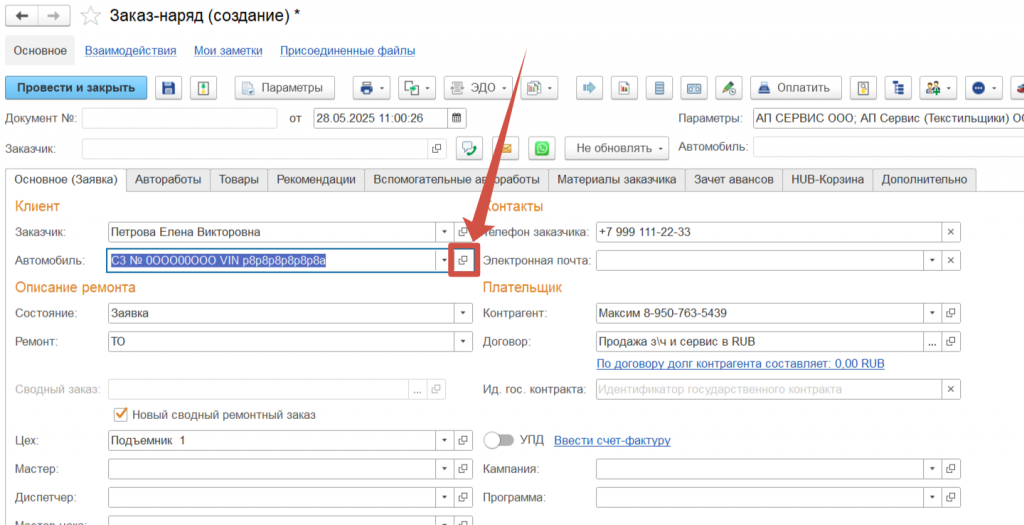Screen dimensions: 1024x525
Task: Toggle the Новый сводный ремонтный заказ checkbox
Action: (x=121, y=414)
